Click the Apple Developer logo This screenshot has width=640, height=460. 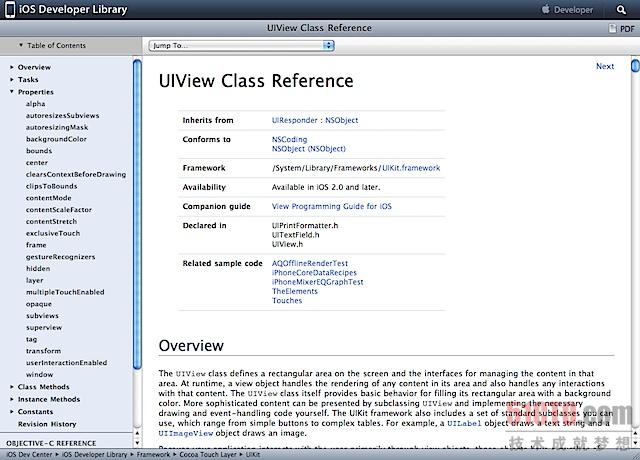click(567, 9)
